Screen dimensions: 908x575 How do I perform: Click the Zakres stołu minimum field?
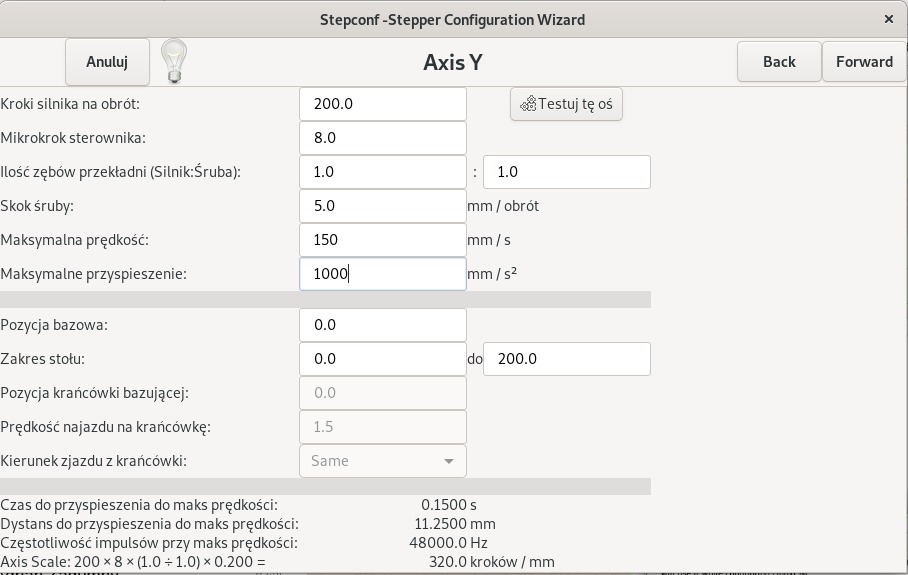(383, 359)
